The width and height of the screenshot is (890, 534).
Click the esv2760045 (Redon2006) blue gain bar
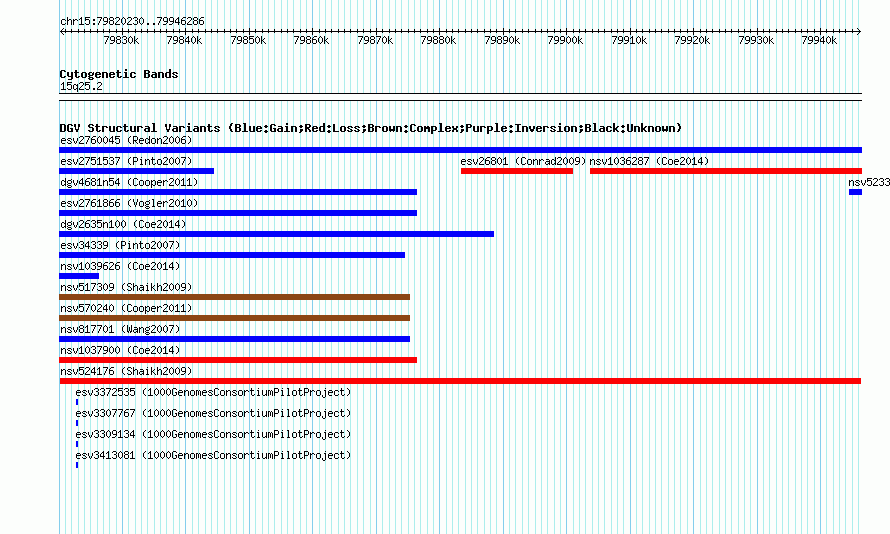pyautogui.click(x=460, y=150)
